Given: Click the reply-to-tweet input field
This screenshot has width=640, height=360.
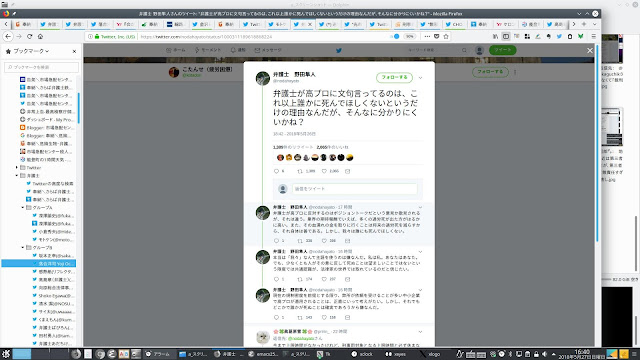Looking at the screenshot, I should coord(355,189).
